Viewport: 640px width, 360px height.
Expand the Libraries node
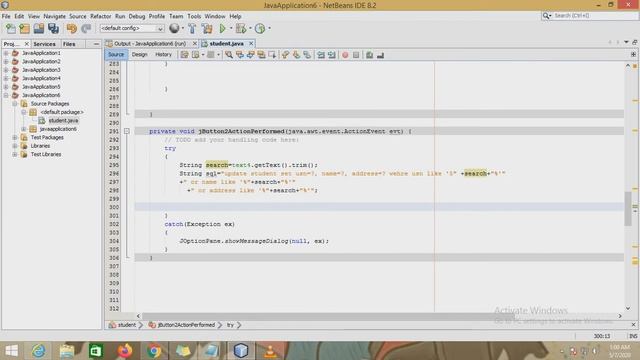pos(15,146)
